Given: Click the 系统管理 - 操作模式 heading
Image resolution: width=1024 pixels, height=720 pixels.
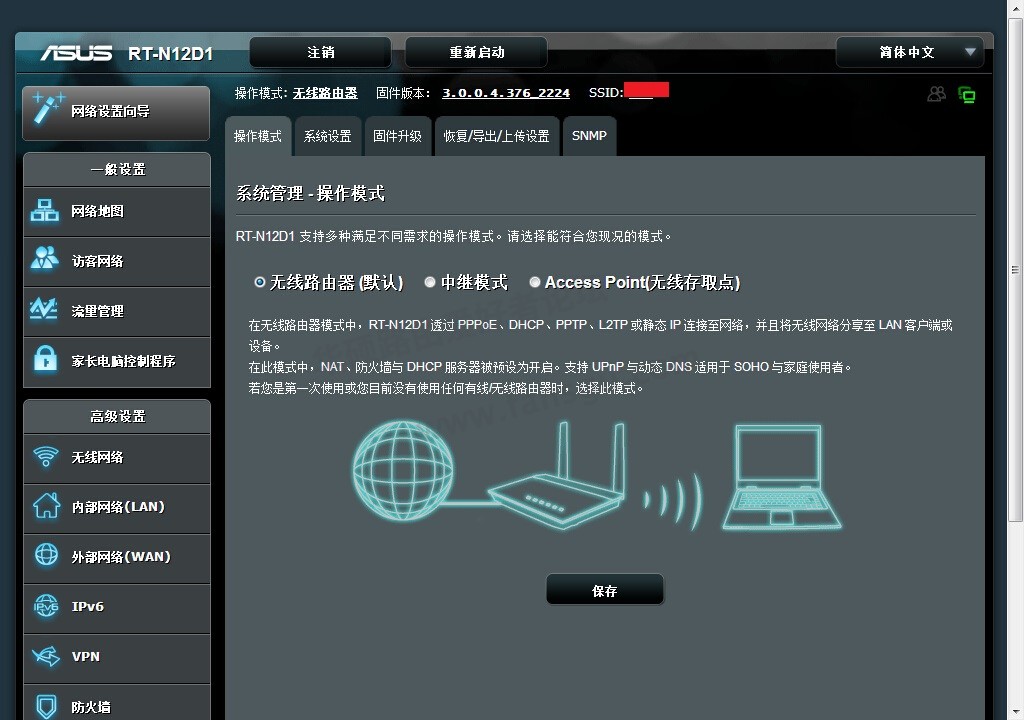Looking at the screenshot, I should pos(310,193).
